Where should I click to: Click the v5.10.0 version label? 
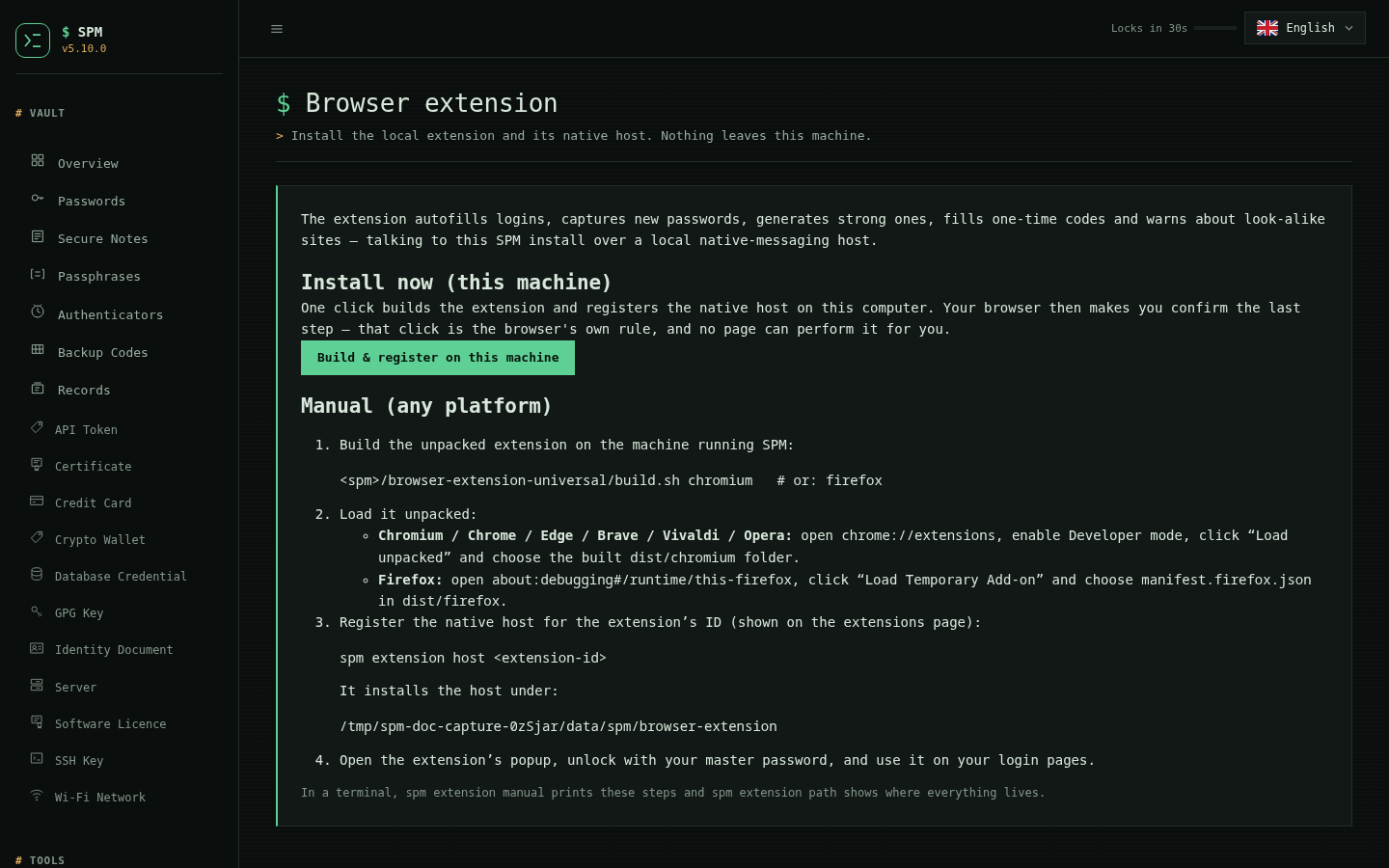84,48
